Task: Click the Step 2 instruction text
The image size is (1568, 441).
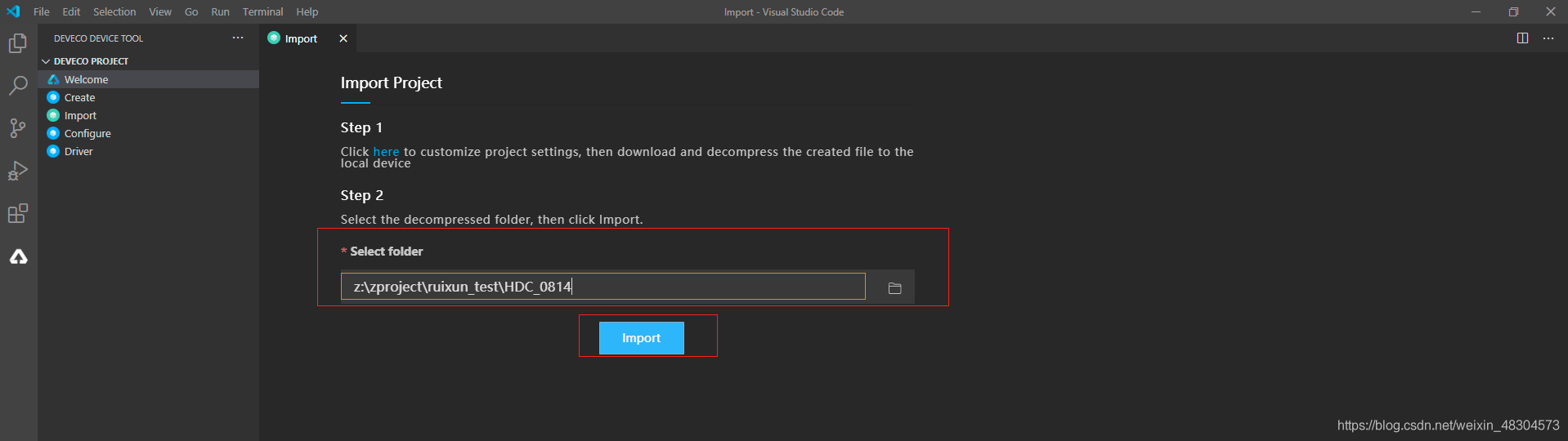Action: pyautogui.click(x=491, y=220)
